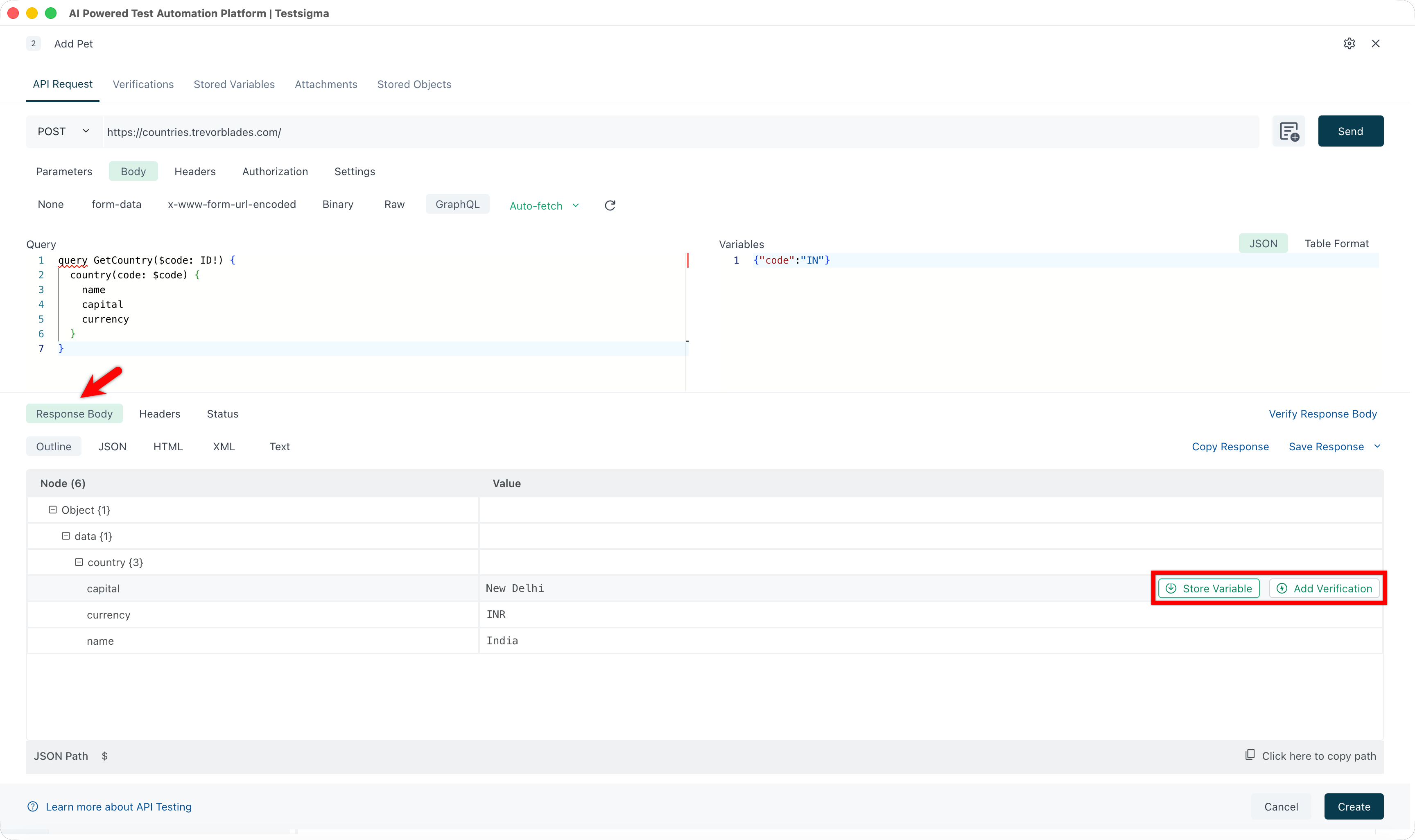Click the Add Verification lightning icon

1282,588
